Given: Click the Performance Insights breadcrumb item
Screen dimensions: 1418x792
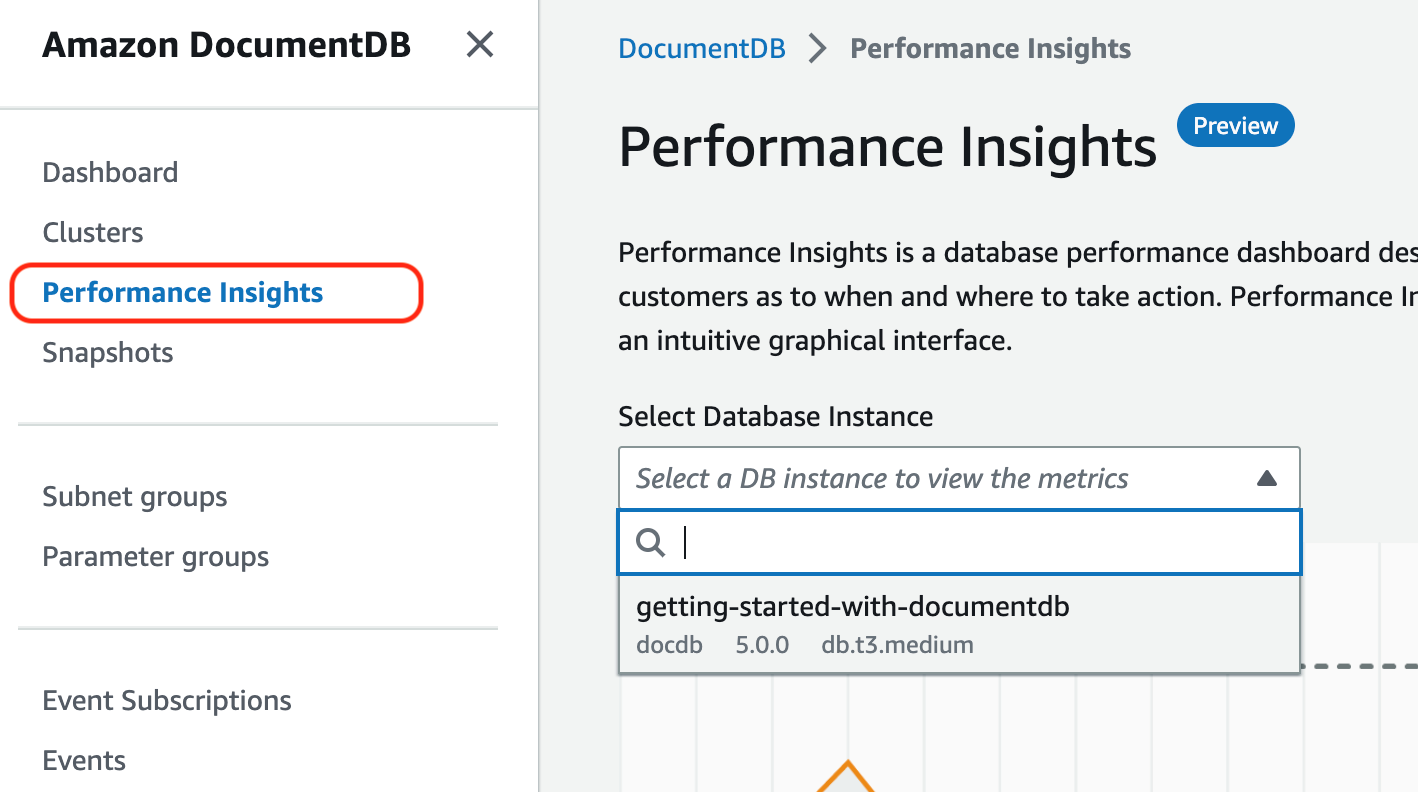Looking at the screenshot, I should 990,48.
